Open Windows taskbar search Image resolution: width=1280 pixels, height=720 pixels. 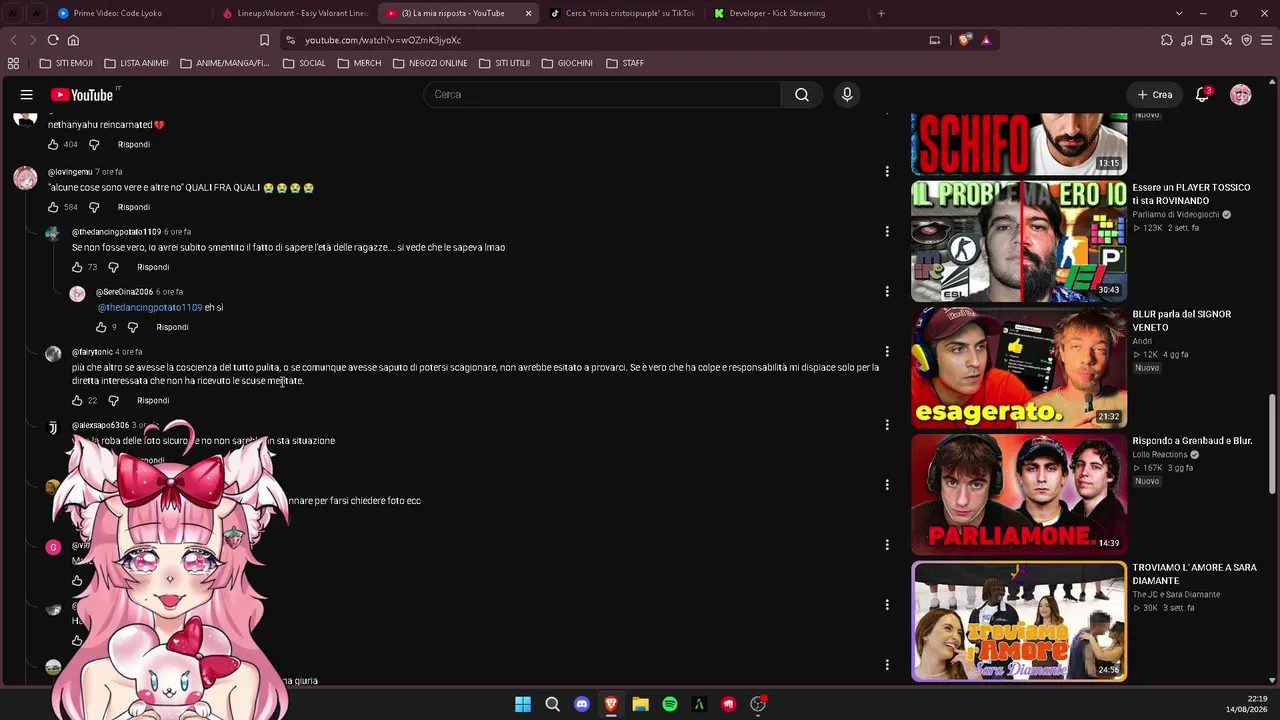552,704
